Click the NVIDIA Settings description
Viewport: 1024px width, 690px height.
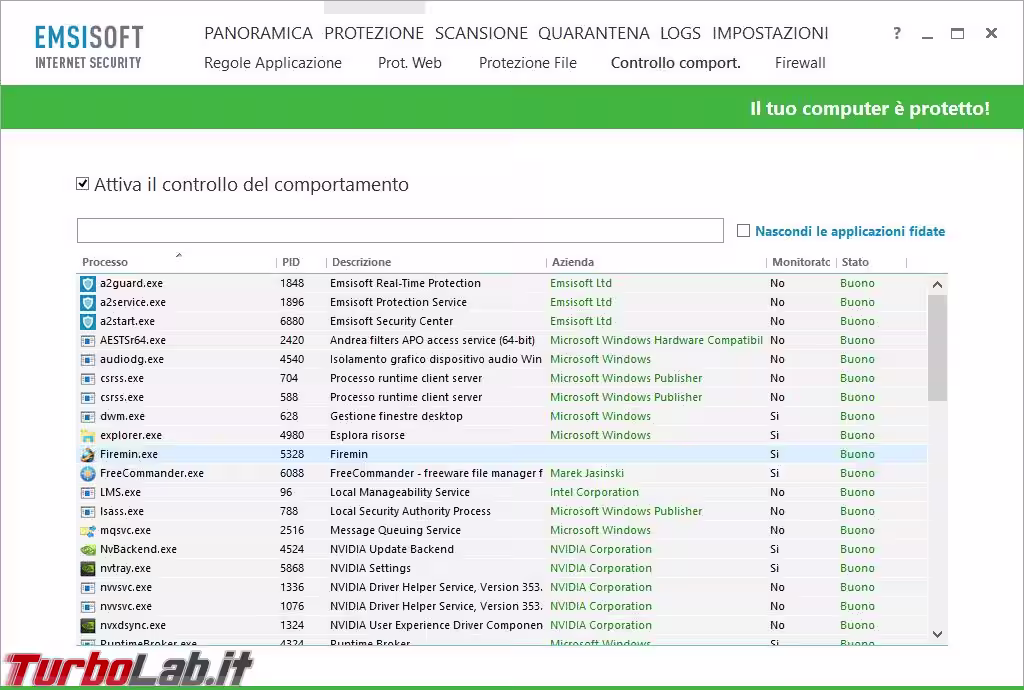pyautogui.click(x=370, y=569)
